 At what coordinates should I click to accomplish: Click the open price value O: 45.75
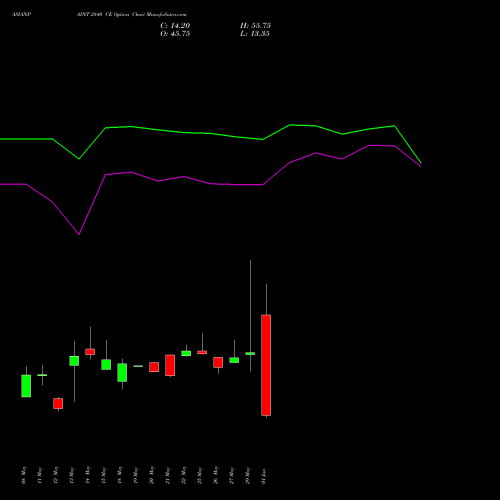pos(175,34)
